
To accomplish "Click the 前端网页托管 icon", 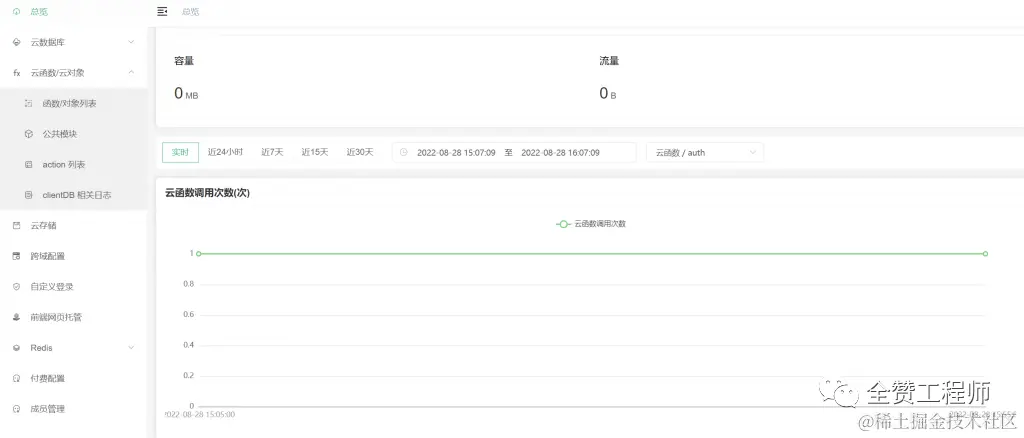I will tap(16, 317).
